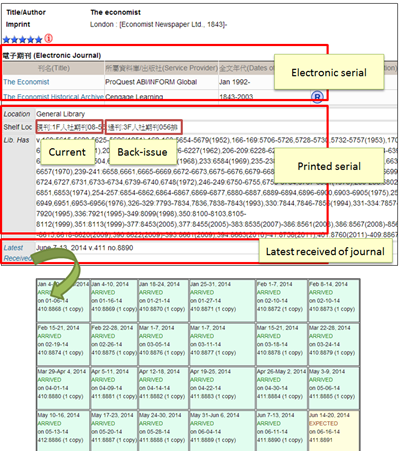Click the Apr 26-May 2, 2014 issue cell
Image resolution: width=400 pixels, height=451 pixels.
click(282, 388)
